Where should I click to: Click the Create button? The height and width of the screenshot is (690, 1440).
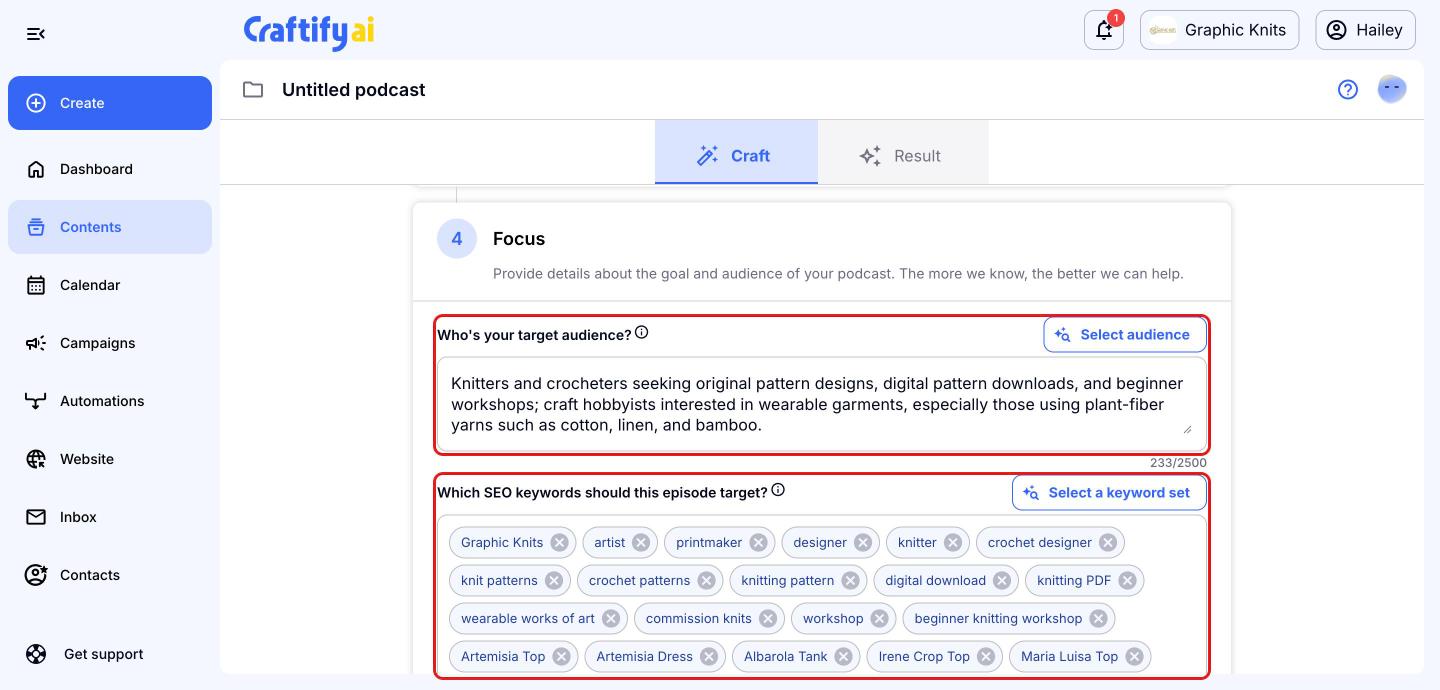coord(110,103)
